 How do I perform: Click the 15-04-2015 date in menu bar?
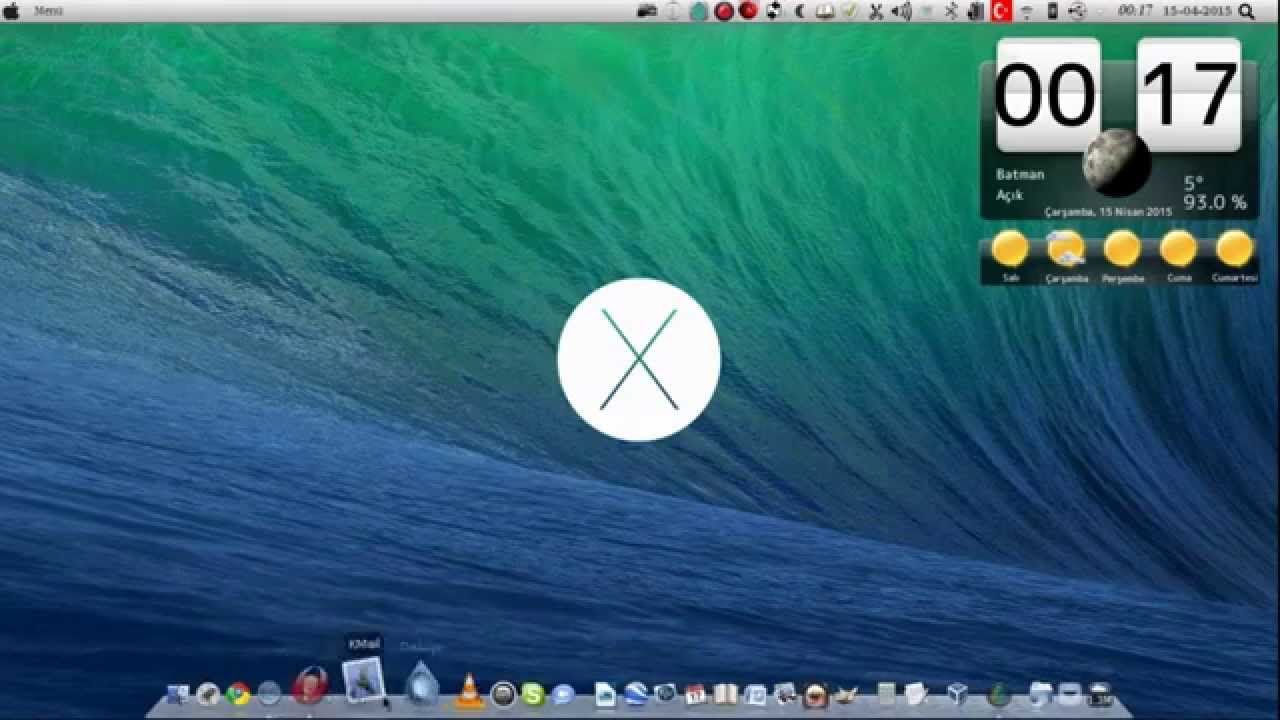coord(1197,10)
